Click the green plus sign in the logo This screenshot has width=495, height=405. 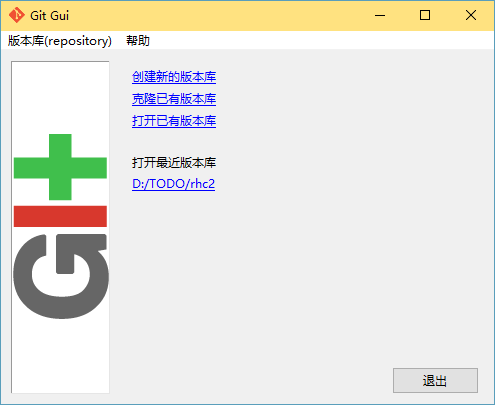point(60,167)
